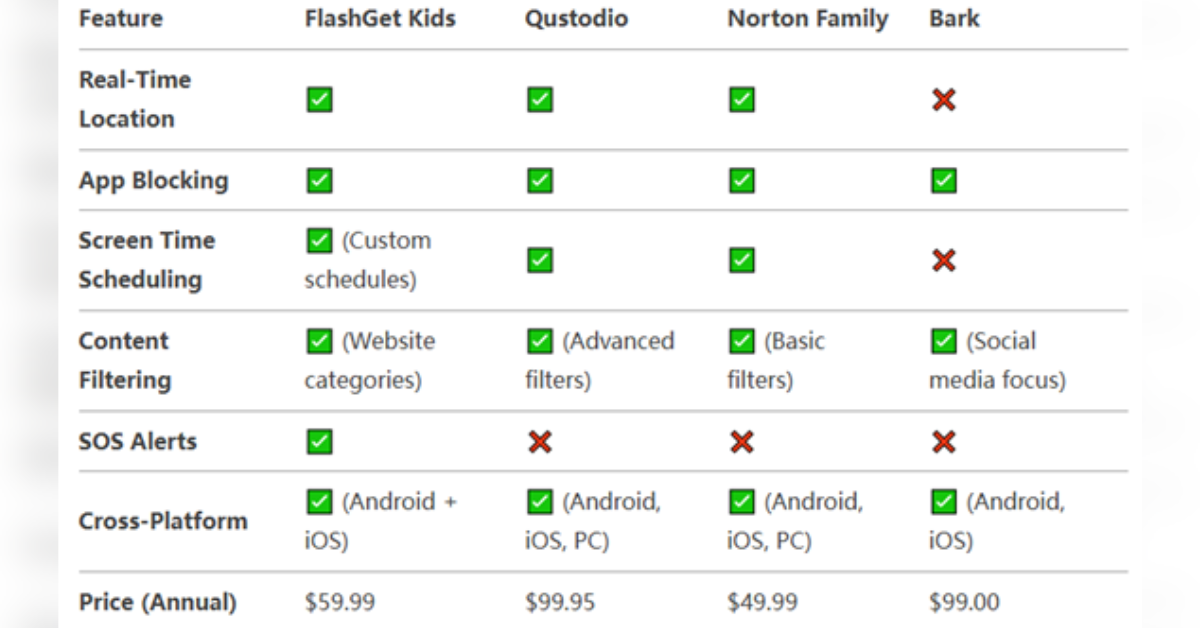The width and height of the screenshot is (1200, 628).
Task: Click Norton Family's red X for SOS Alerts
Action: point(741,442)
